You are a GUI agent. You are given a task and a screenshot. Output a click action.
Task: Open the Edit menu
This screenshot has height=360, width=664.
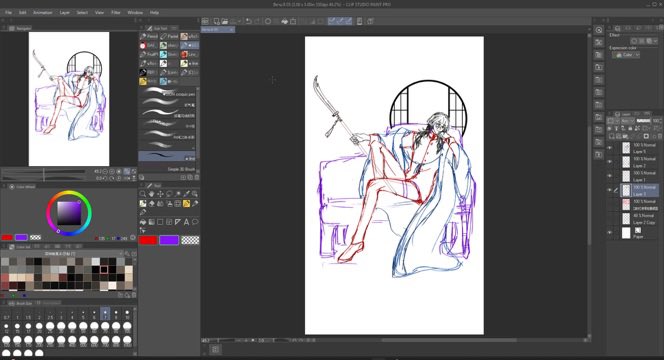coord(22,13)
